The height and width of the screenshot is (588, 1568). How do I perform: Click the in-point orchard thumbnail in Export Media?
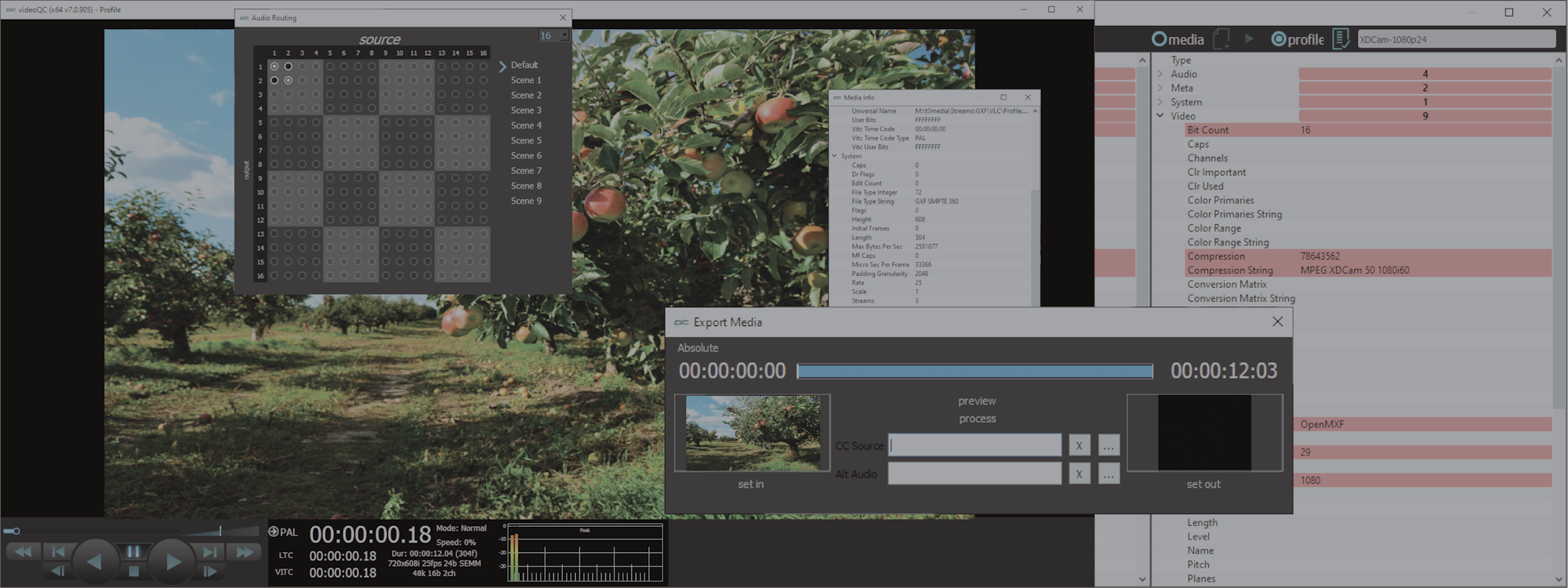(x=753, y=433)
